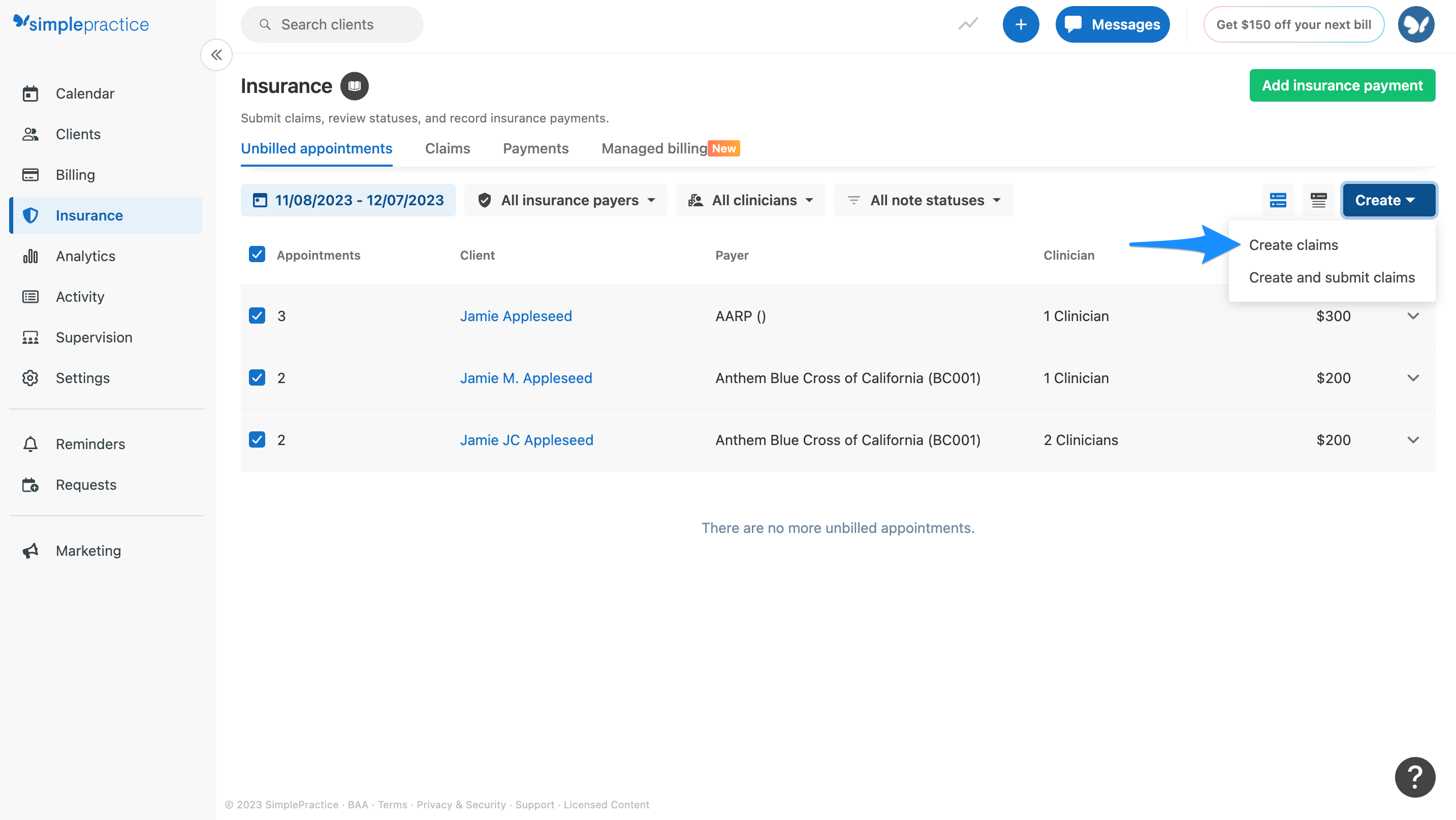Click the 2 Clinicians cell
Image resolution: width=1456 pixels, height=820 pixels.
point(1081,440)
